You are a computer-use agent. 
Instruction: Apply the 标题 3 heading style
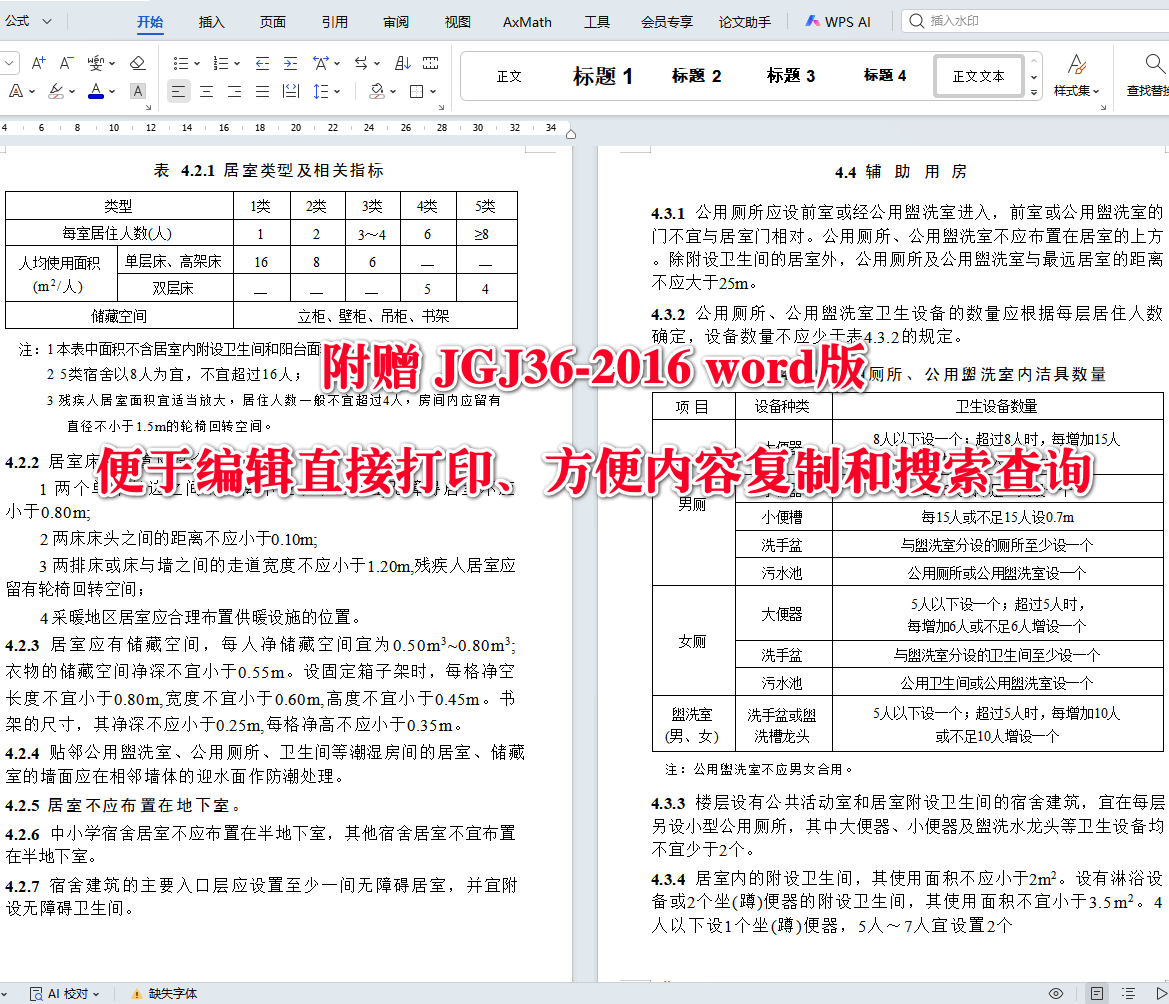click(790, 76)
